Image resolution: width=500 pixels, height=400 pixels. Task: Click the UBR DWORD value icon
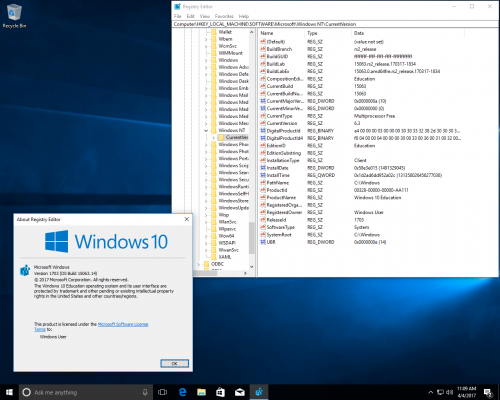263,242
